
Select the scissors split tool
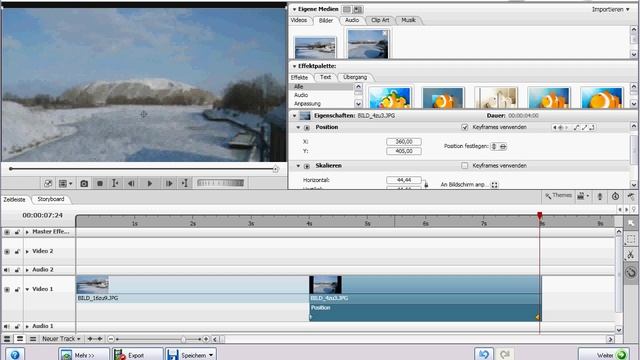pos(631,255)
